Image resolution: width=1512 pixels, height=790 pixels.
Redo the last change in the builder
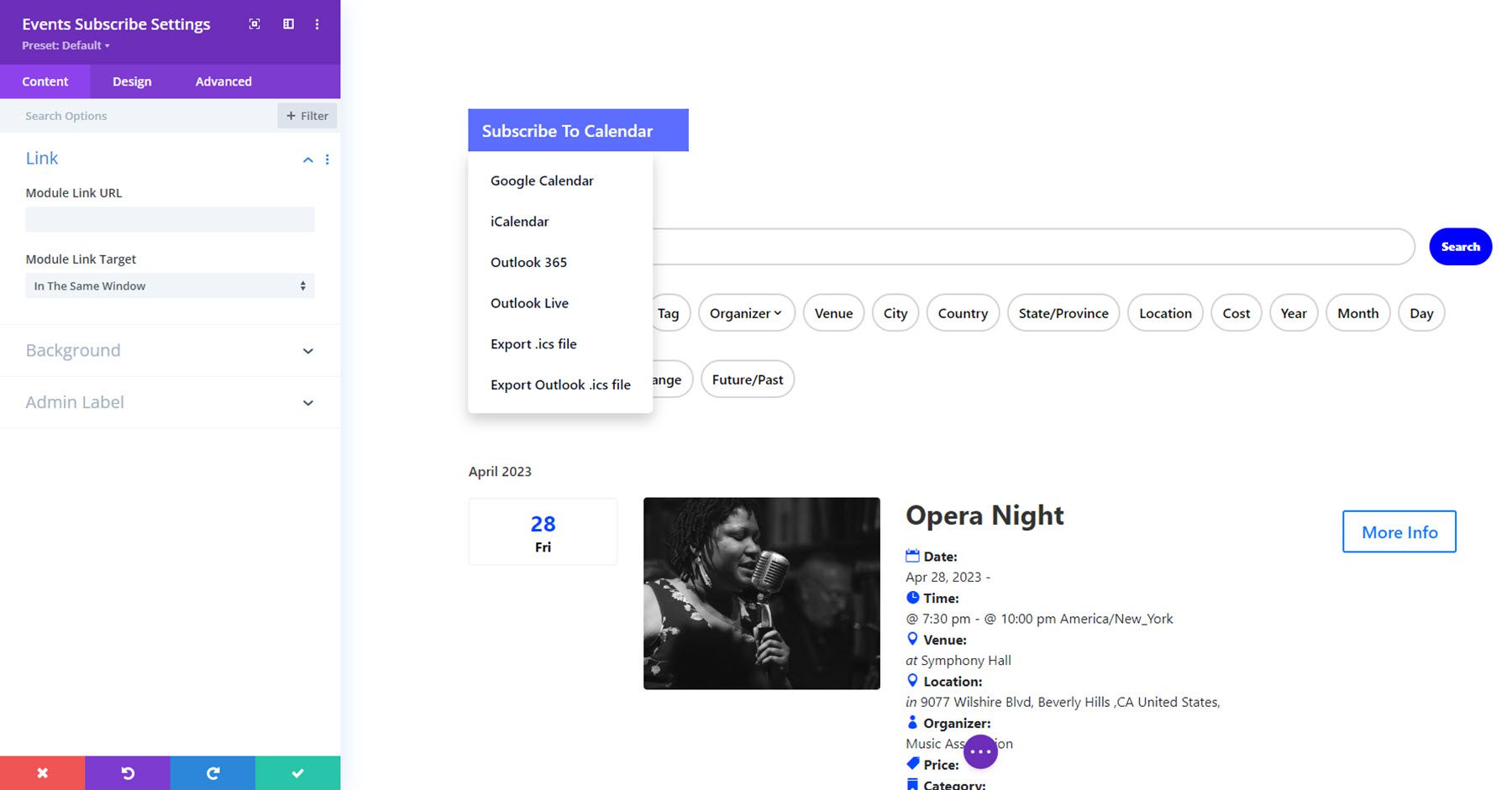(x=213, y=772)
